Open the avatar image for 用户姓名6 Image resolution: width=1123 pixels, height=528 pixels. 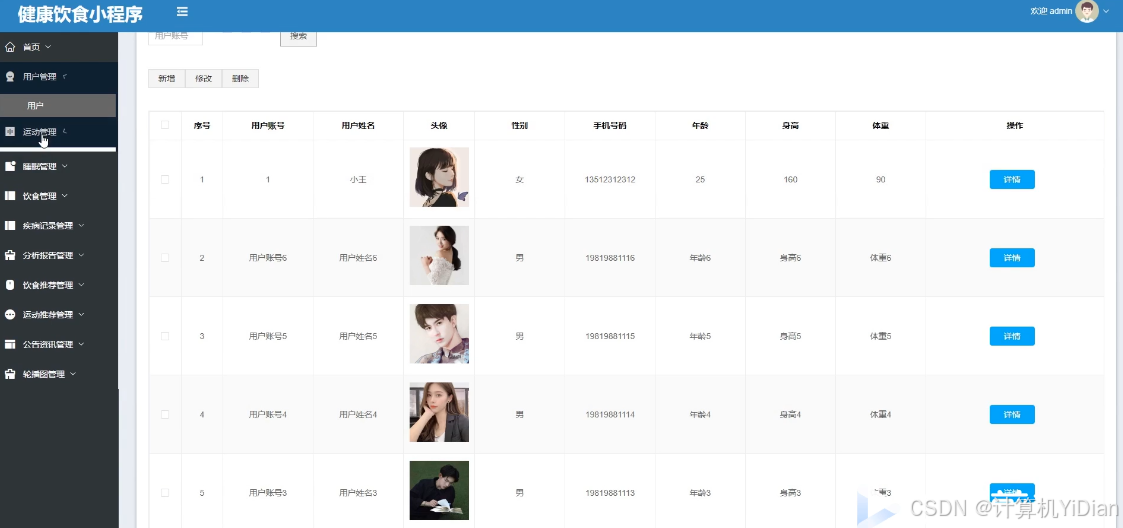coord(439,255)
